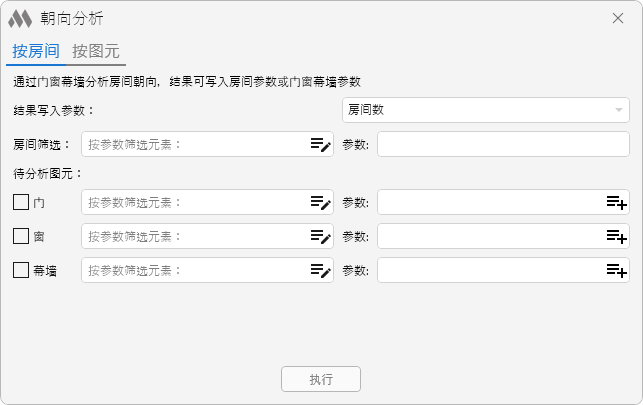Enable the 幕墙 checkbox
The height and width of the screenshot is (405, 643).
[21, 270]
